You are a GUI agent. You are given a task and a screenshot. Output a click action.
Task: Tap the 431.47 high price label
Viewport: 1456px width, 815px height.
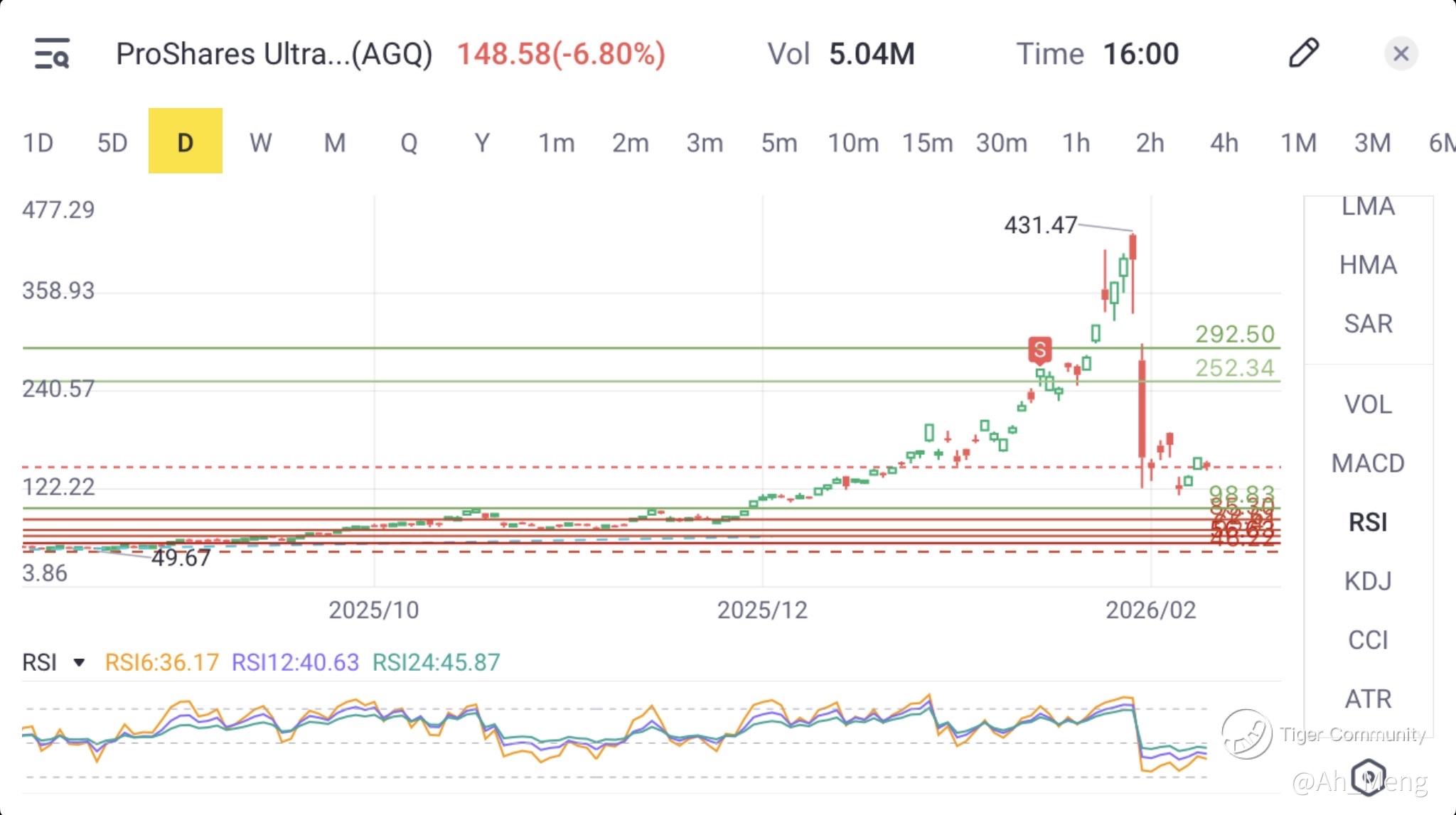pyautogui.click(x=1040, y=225)
